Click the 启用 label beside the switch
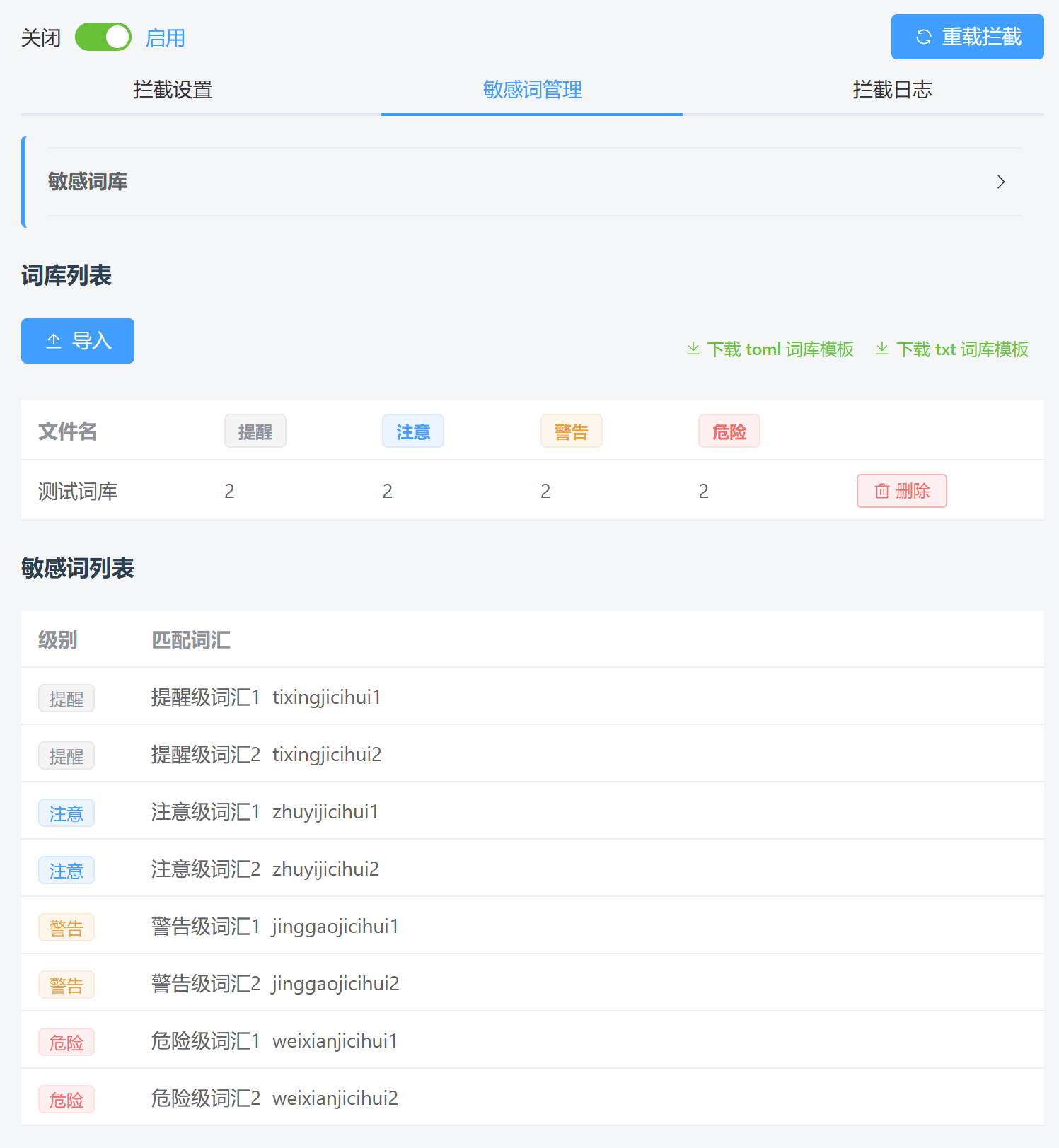The width and height of the screenshot is (1059, 1148). (166, 37)
